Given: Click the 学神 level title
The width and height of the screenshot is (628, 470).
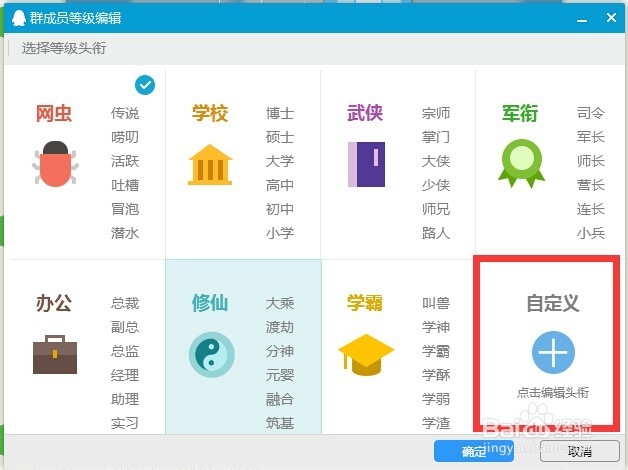Looking at the screenshot, I should click(436, 327).
